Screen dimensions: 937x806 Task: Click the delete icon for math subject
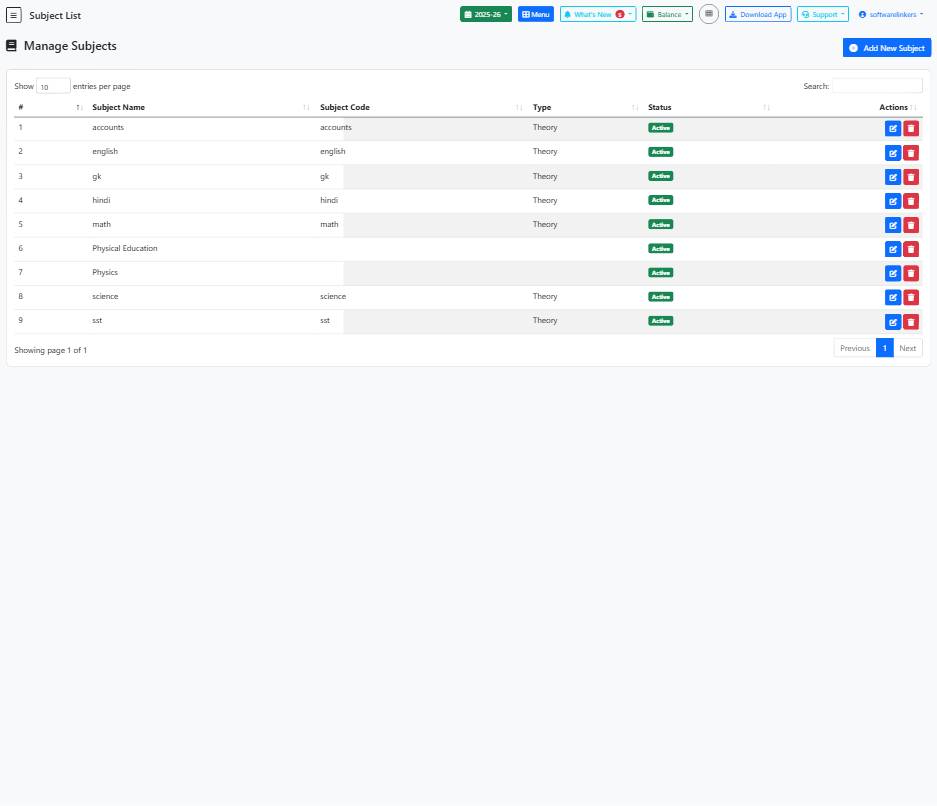click(x=911, y=225)
